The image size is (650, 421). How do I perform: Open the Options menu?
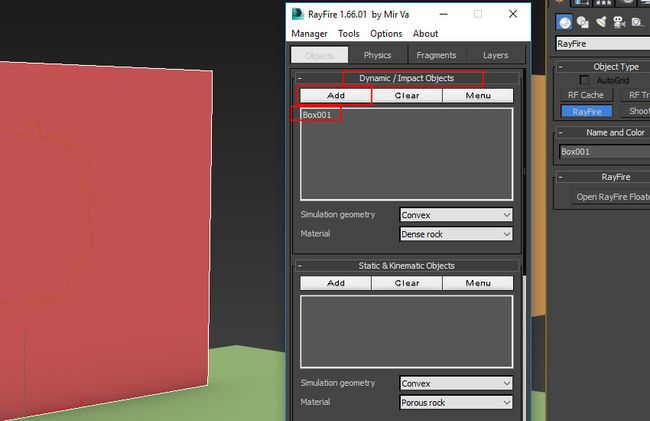point(386,34)
